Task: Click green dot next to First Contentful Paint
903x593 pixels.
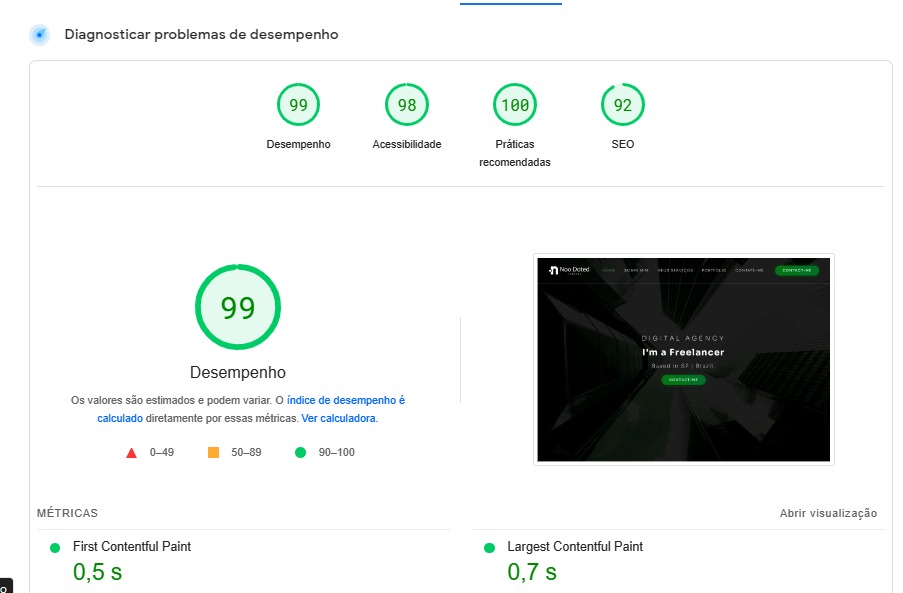Action: [x=55, y=548]
